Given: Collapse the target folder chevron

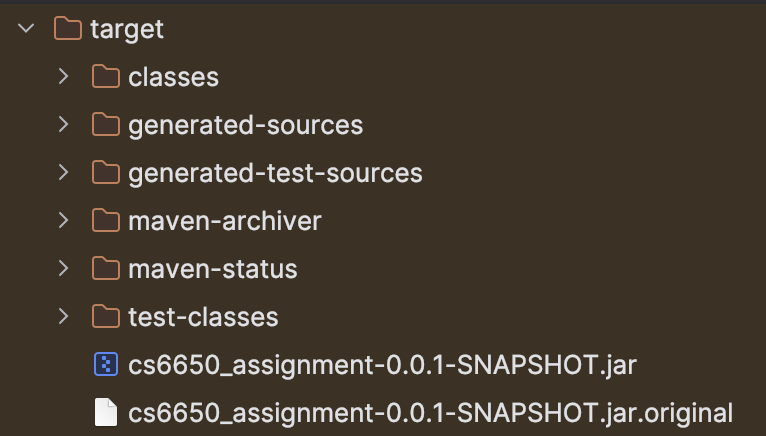Looking at the screenshot, I should pos(26,29).
